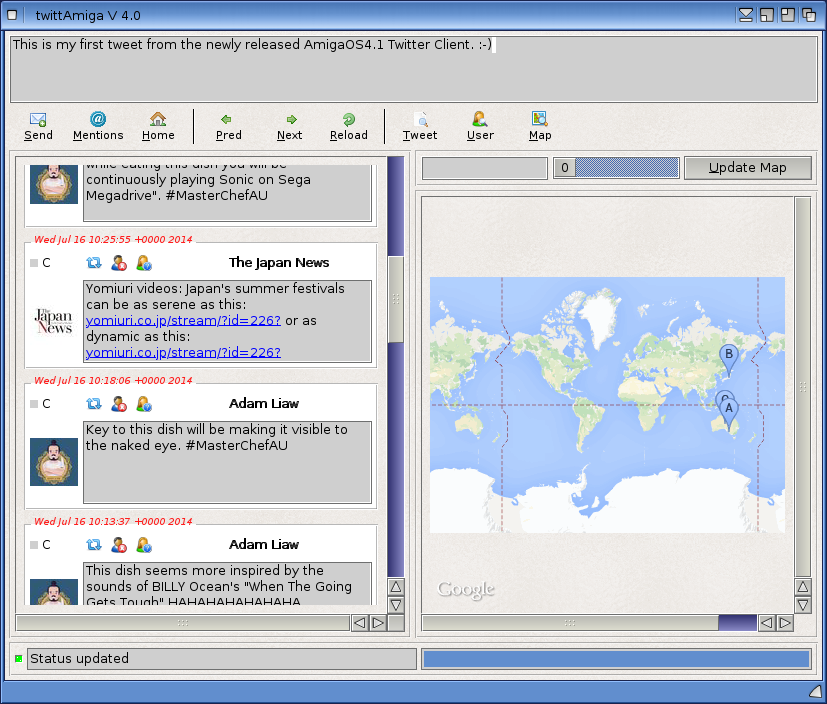The image size is (827, 704).
Task: Reload the timeline
Action: (349, 127)
